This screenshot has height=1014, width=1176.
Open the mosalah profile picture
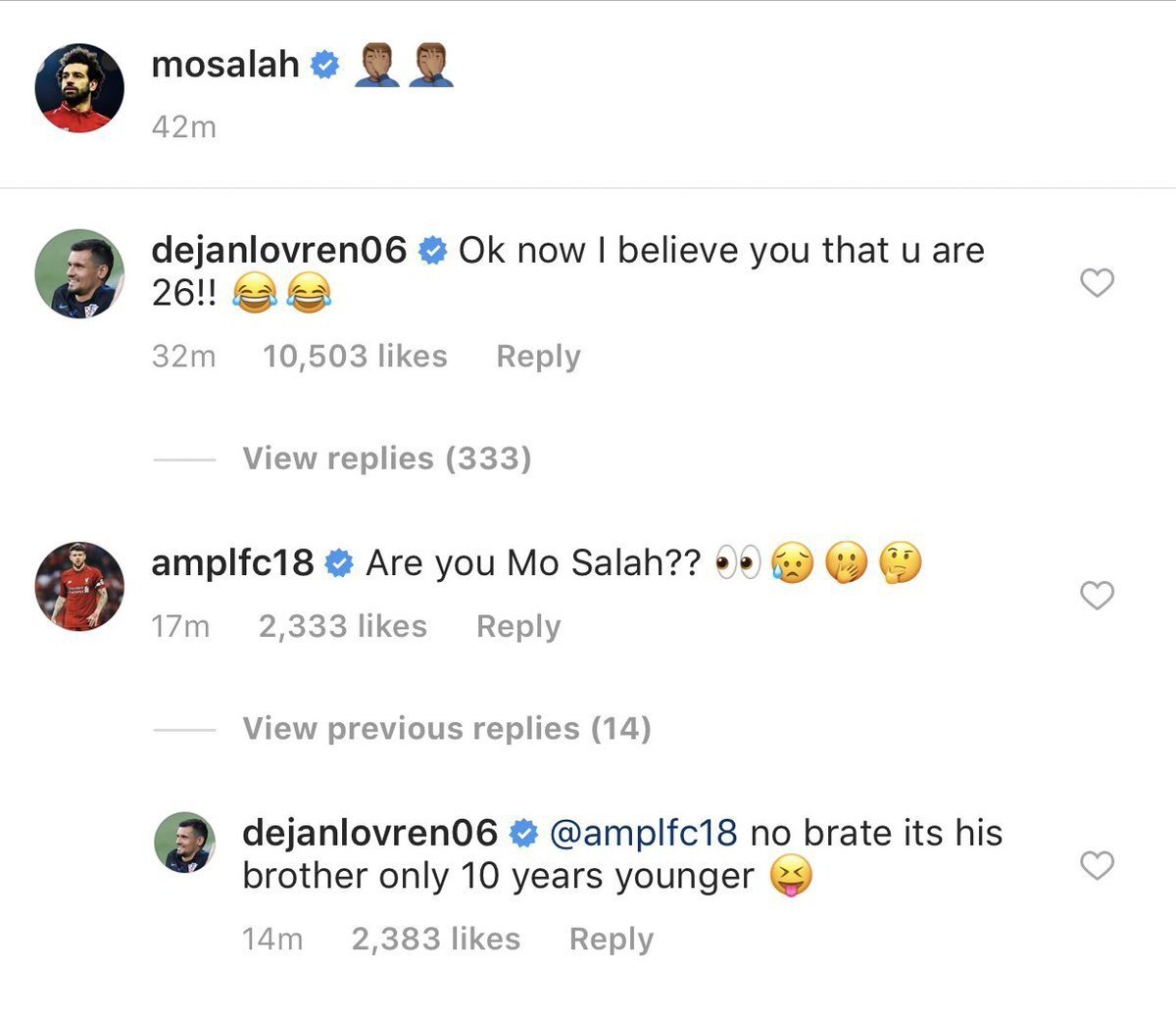tap(79, 88)
